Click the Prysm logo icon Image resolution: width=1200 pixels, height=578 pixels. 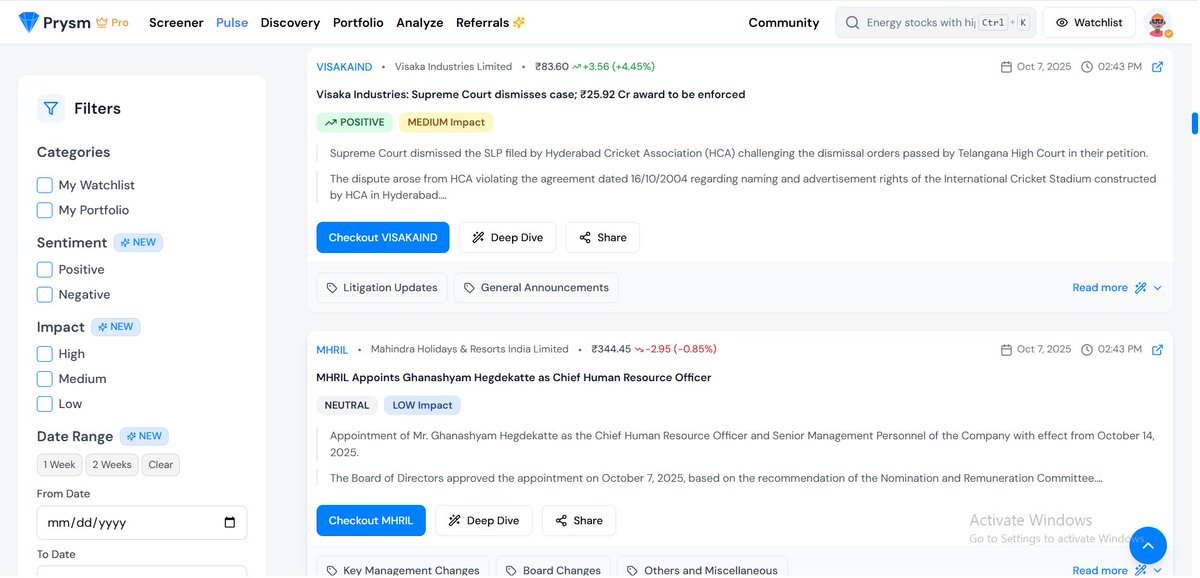pyautogui.click(x=29, y=22)
